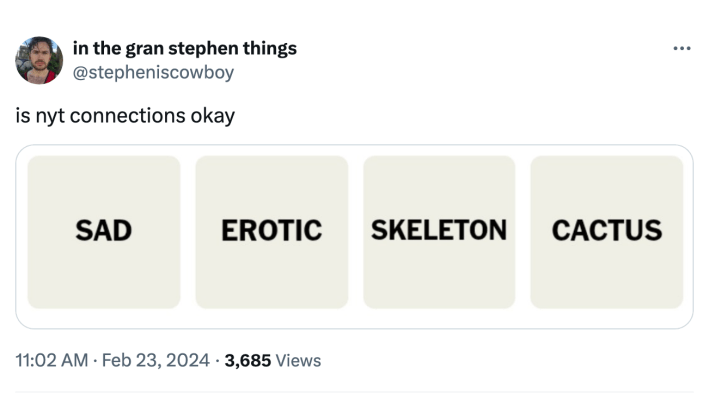Click the author's profile avatar photo

click(x=39, y=60)
